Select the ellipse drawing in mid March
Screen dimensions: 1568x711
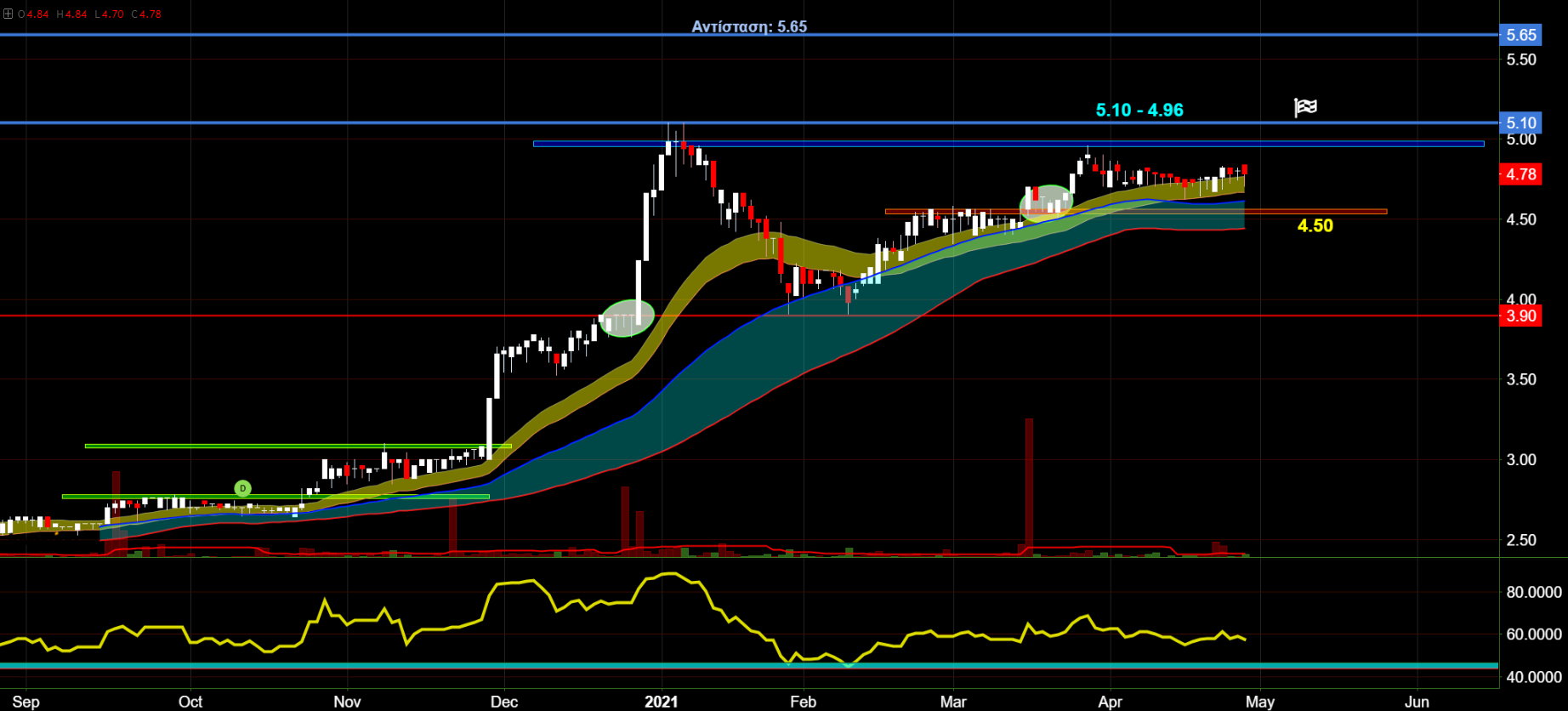pyautogui.click(x=1046, y=203)
